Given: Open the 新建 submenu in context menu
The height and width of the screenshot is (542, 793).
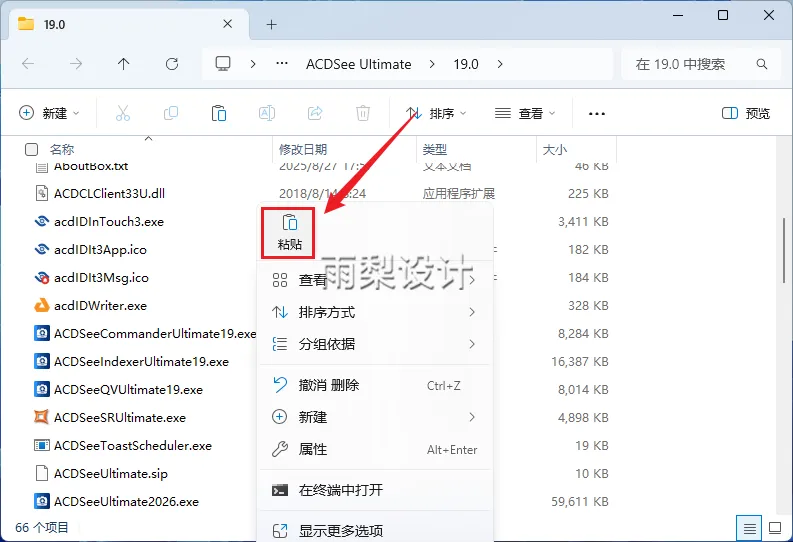Looking at the screenshot, I should (x=374, y=417).
